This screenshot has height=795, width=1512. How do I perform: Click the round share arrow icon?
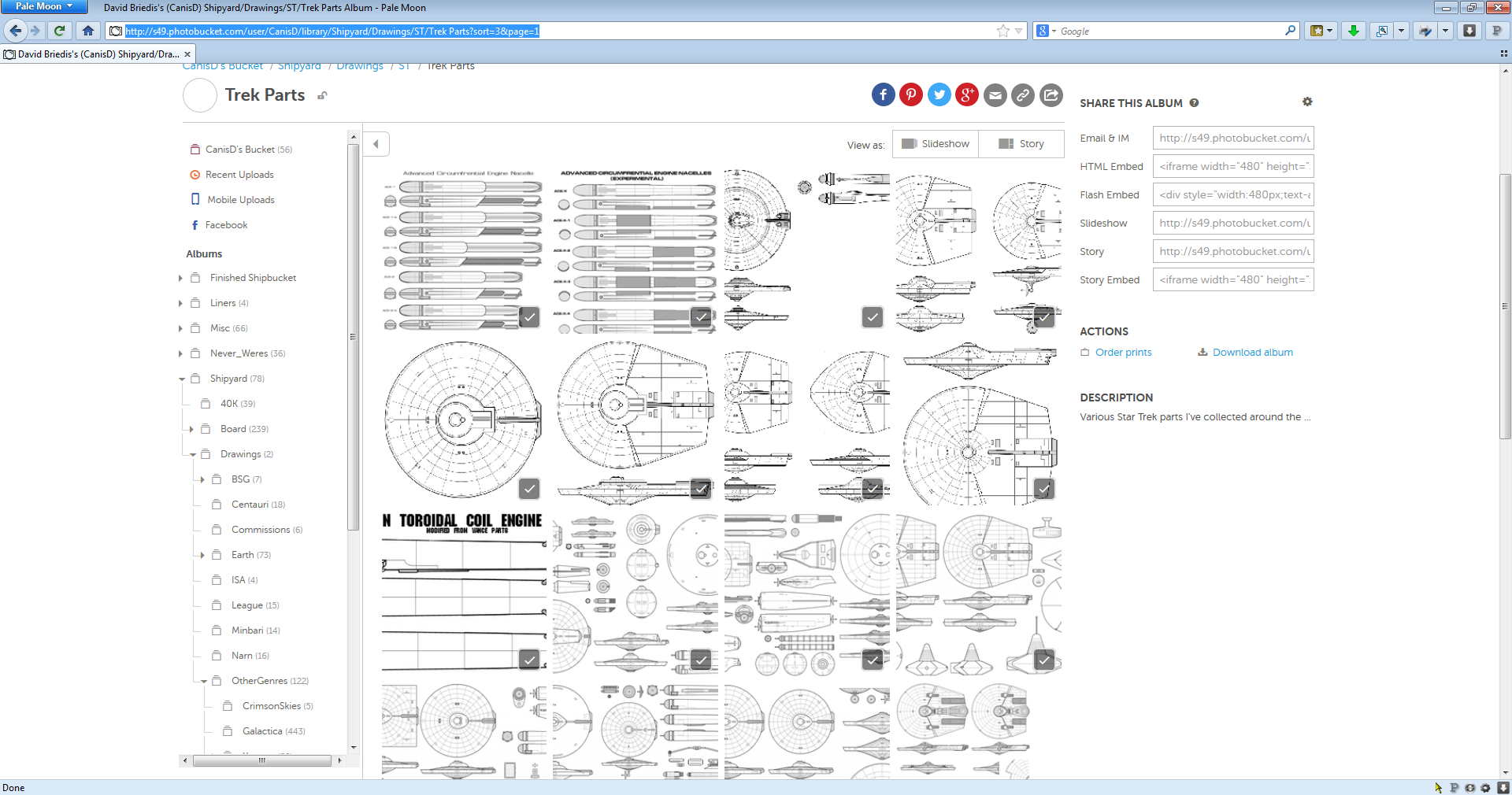click(1051, 95)
